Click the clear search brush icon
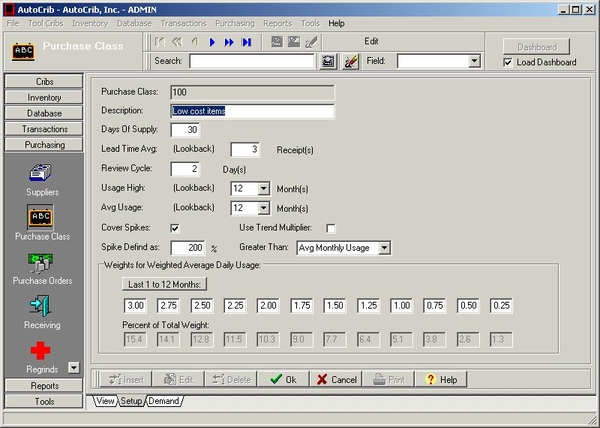Screen dimensions: 600x428 coord(351,61)
